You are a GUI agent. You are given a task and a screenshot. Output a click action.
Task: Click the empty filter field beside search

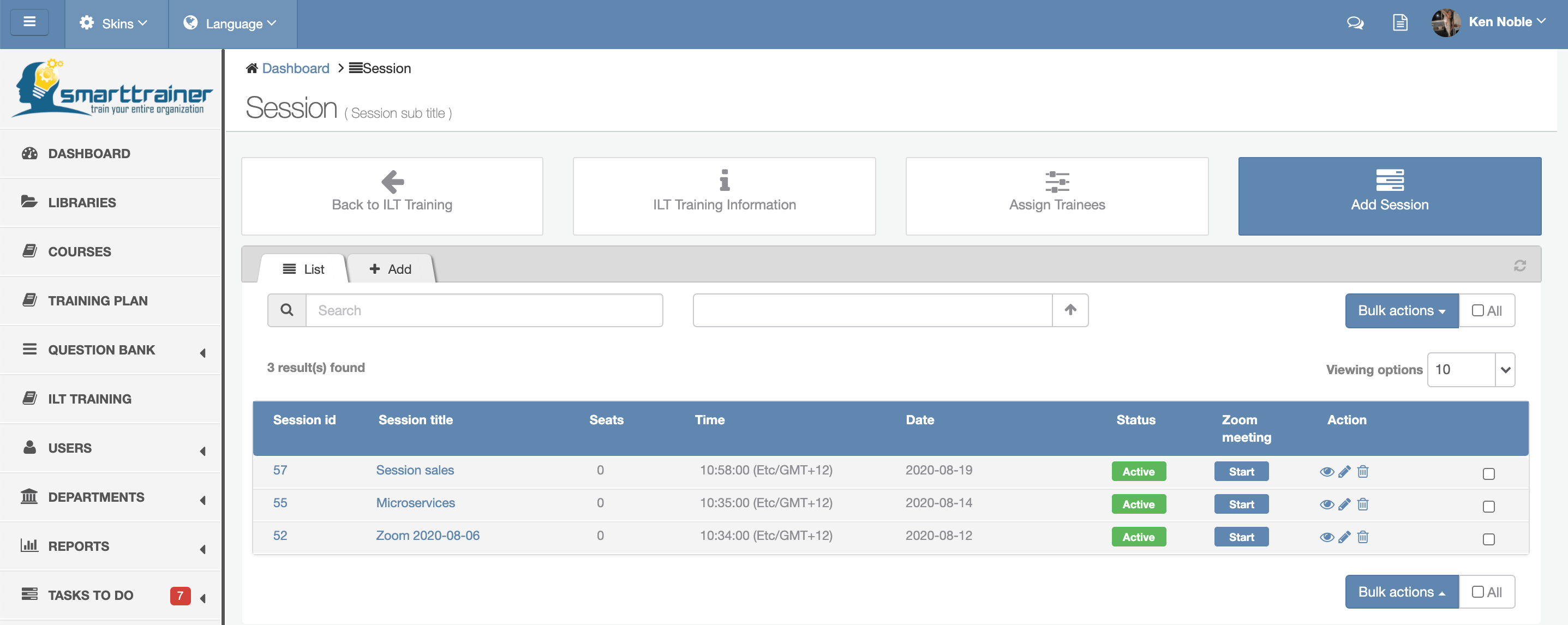[x=872, y=310]
